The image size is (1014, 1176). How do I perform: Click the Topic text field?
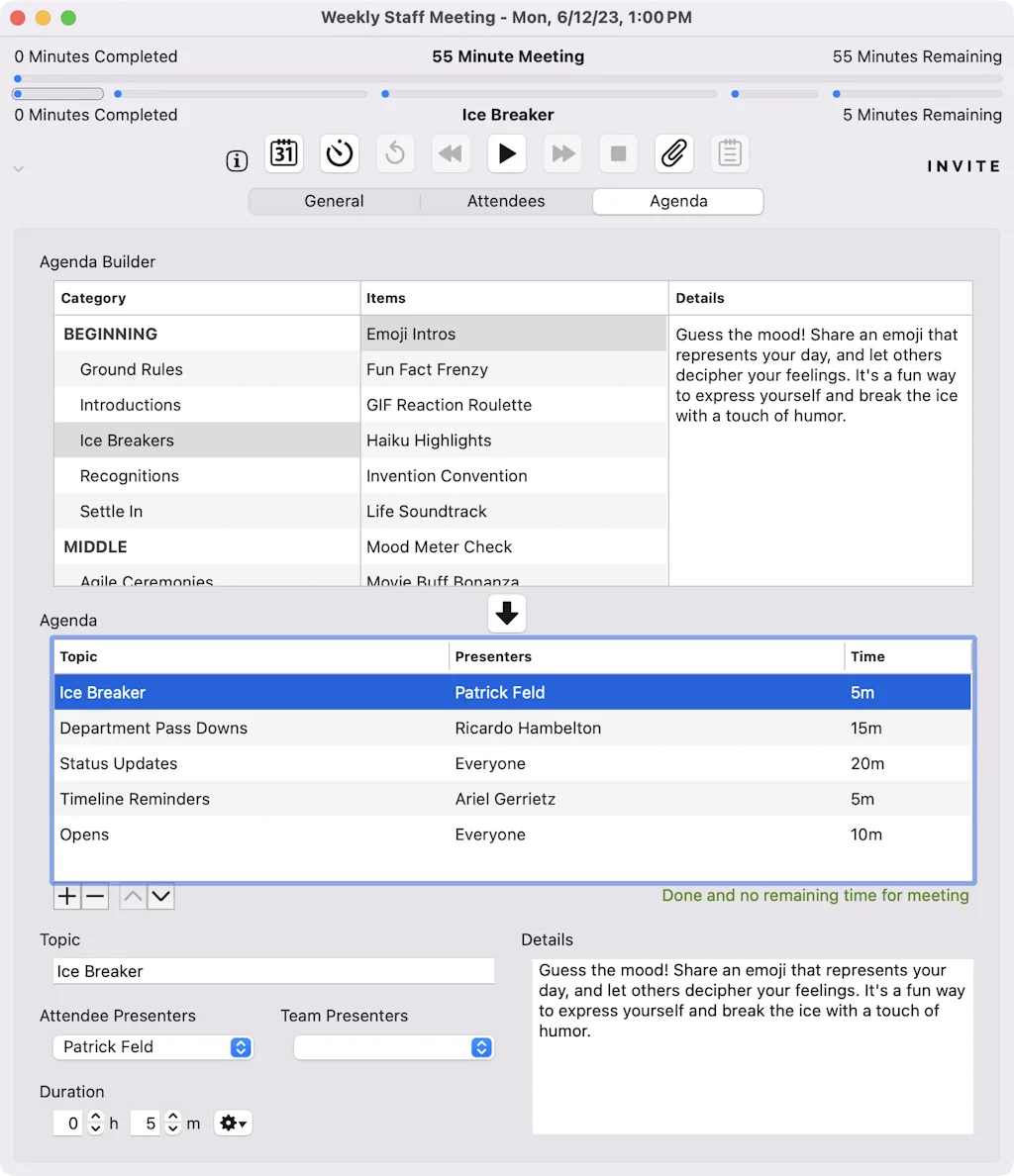273,971
